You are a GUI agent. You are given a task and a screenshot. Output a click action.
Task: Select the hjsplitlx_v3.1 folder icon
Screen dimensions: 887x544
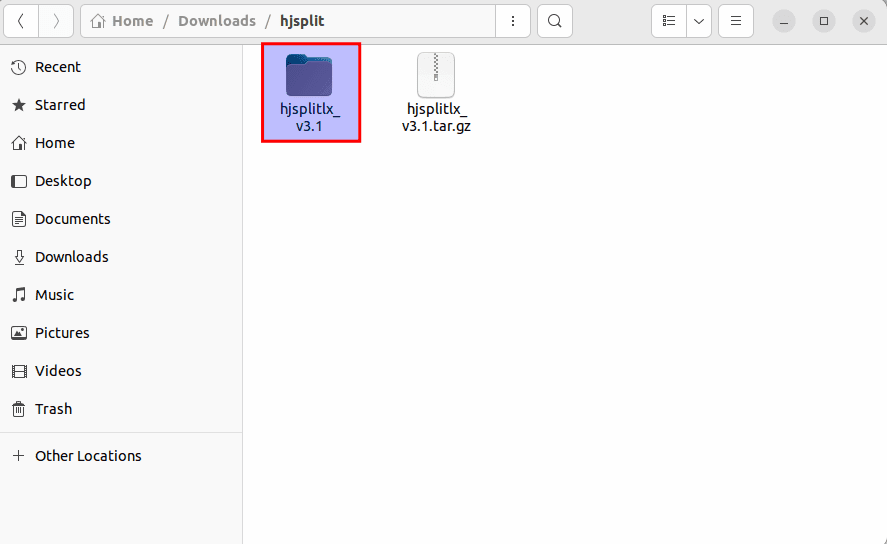[x=309, y=75]
